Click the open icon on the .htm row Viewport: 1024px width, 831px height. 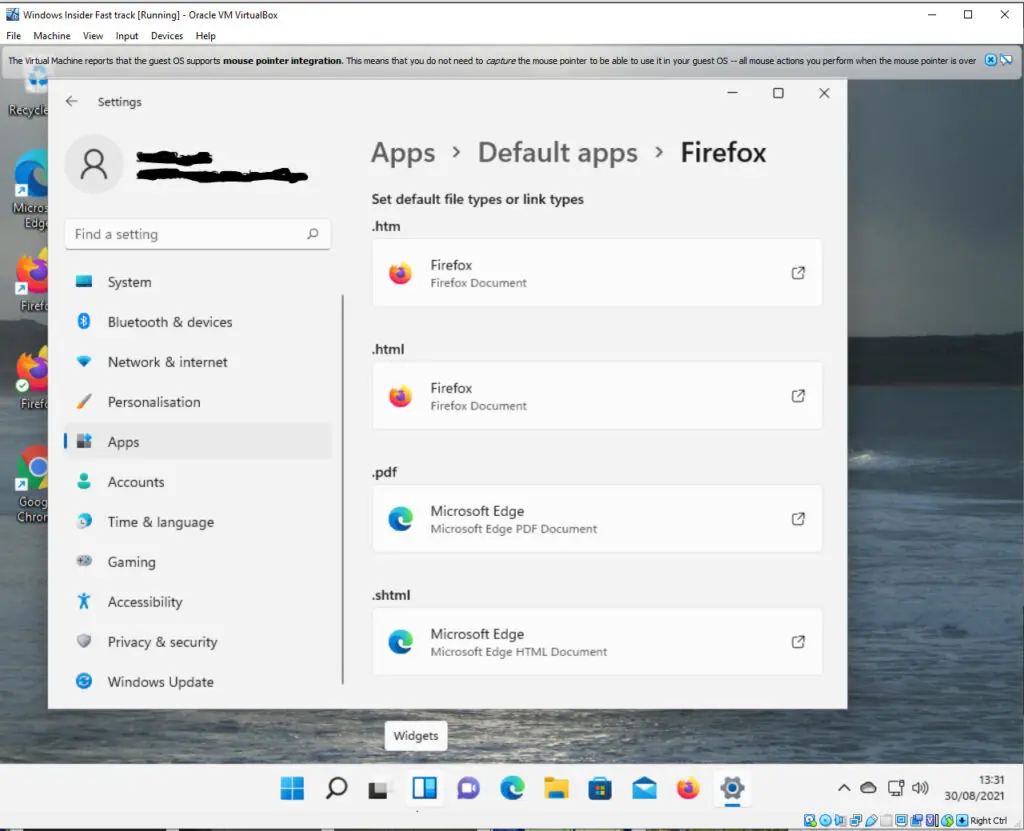click(798, 273)
